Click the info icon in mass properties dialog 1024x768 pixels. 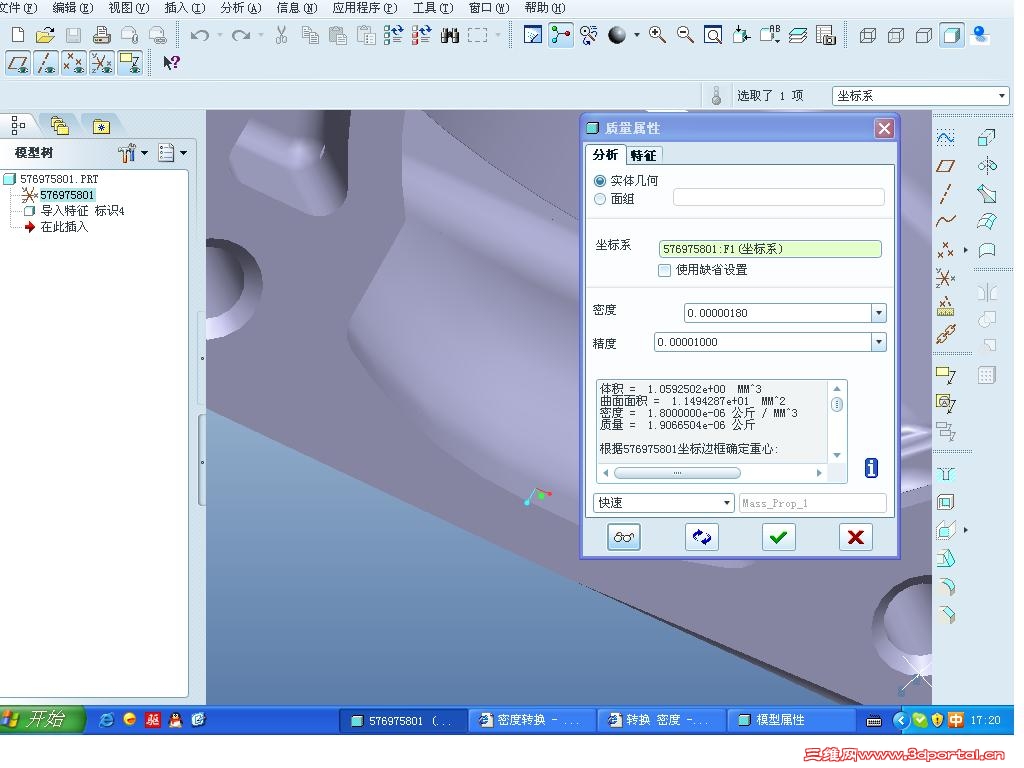point(871,468)
